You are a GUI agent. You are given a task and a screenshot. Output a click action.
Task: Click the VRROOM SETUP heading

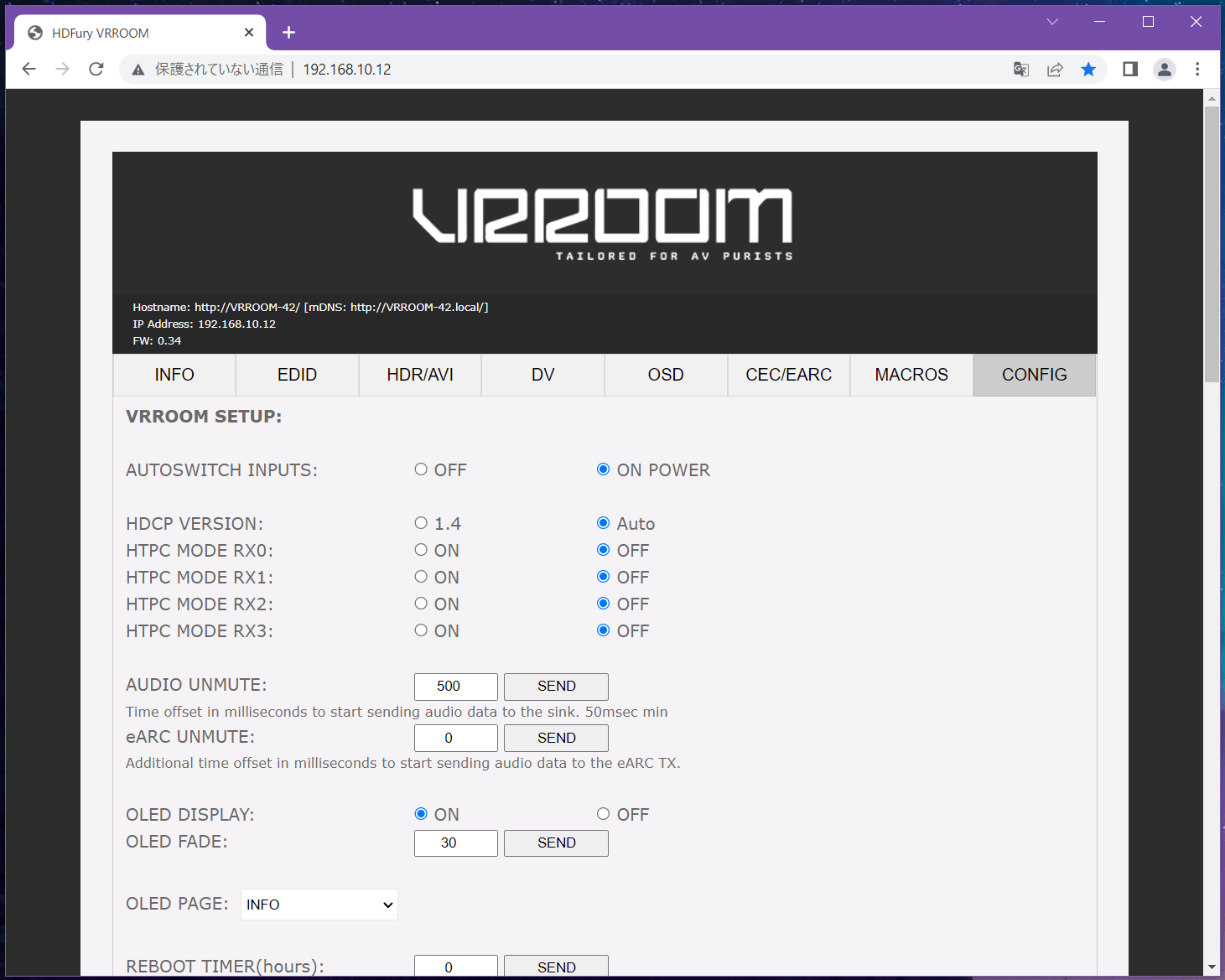click(204, 417)
